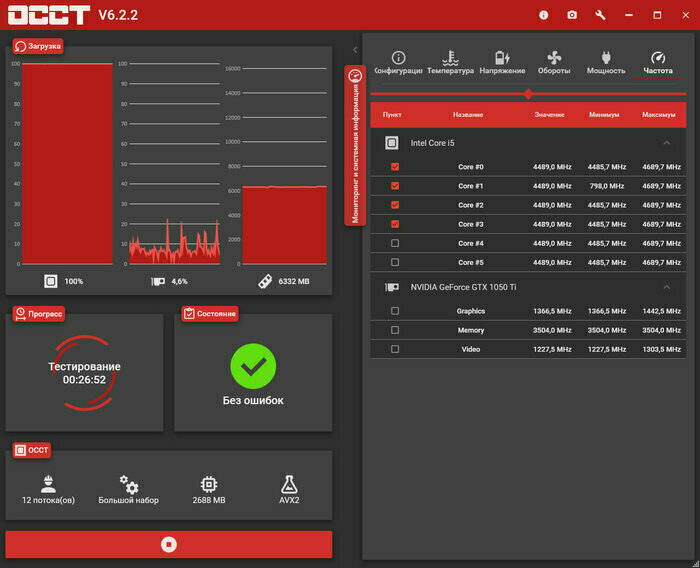Image resolution: width=700 pixels, height=568 pixels.
Task: Click the NVIDIA GPU card icon
Action: point(392,287)
